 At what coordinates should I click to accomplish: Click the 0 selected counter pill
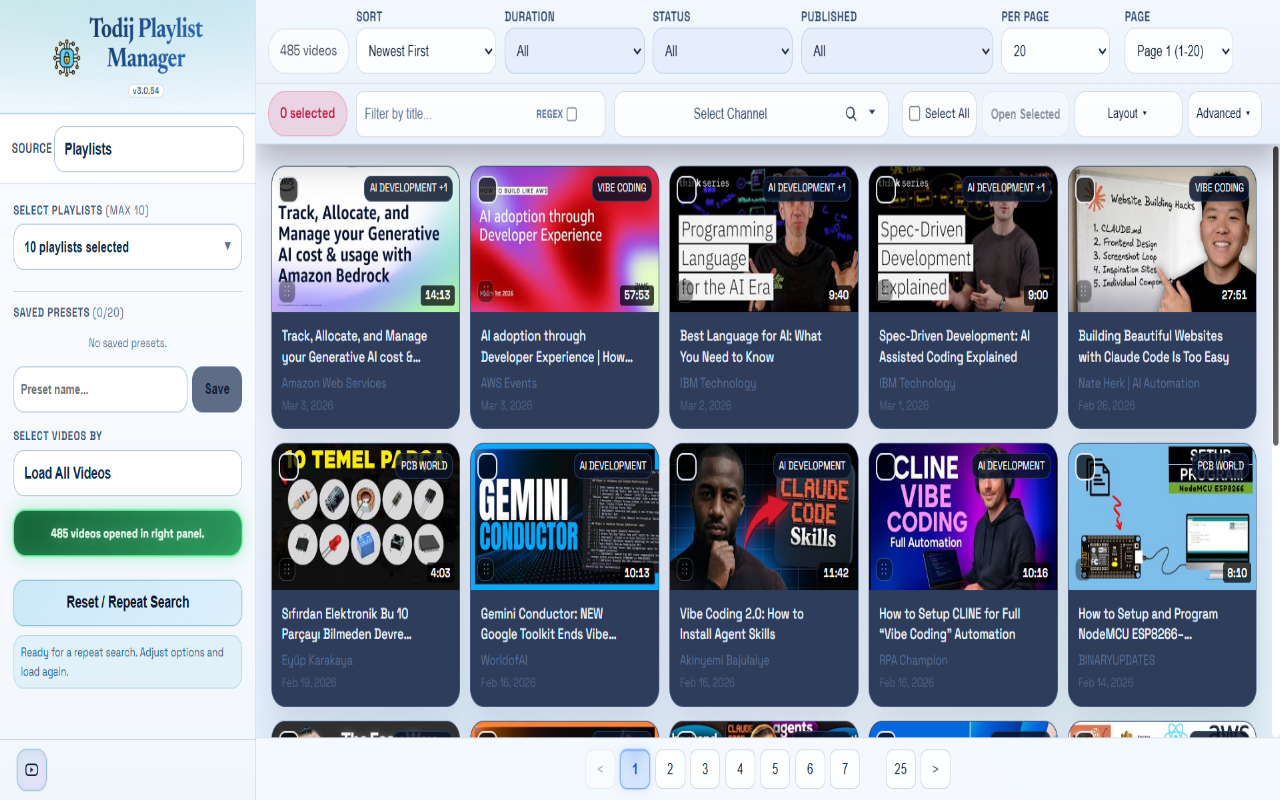tap(308, 114)
